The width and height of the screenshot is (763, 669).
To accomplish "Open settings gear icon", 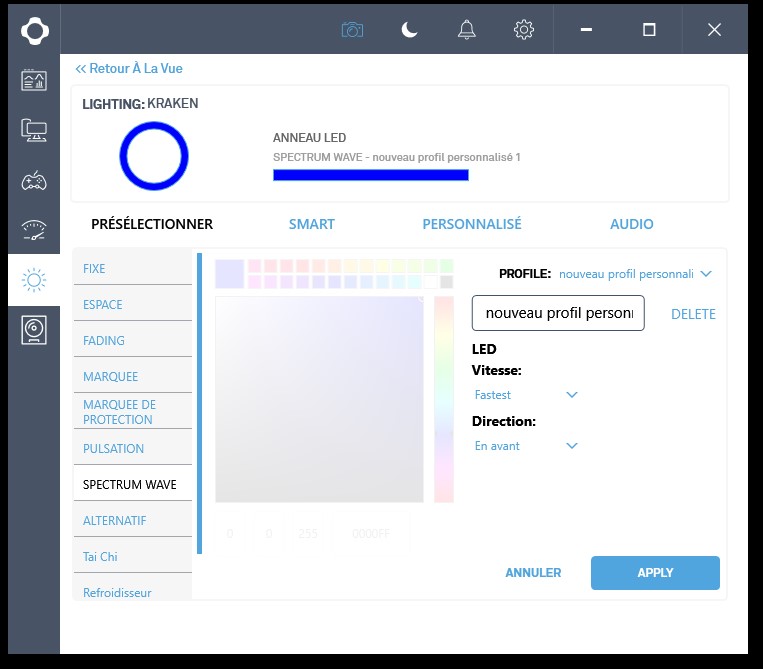I will click(524, 30).
